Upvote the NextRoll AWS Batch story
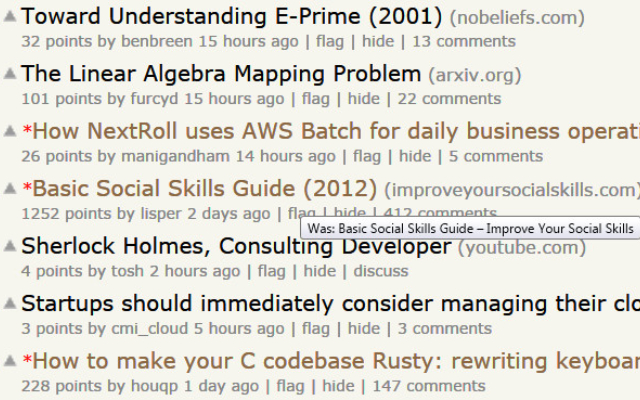Viewport: 640px width, 400px height. (x=10, y=132)
